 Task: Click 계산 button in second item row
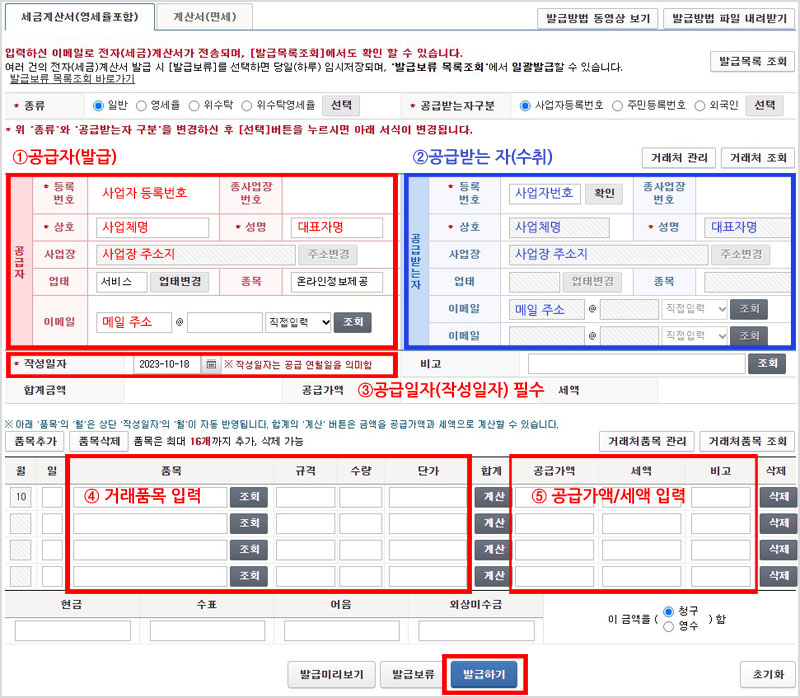tap(492, 524)
